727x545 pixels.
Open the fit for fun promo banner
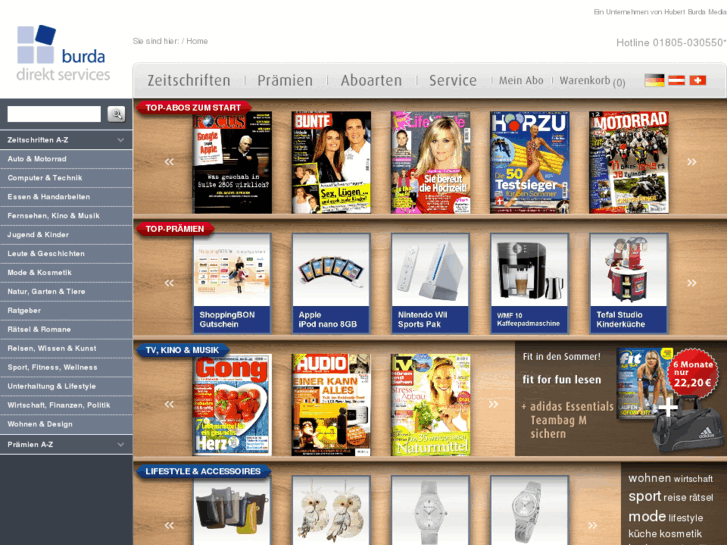point(621,399)
